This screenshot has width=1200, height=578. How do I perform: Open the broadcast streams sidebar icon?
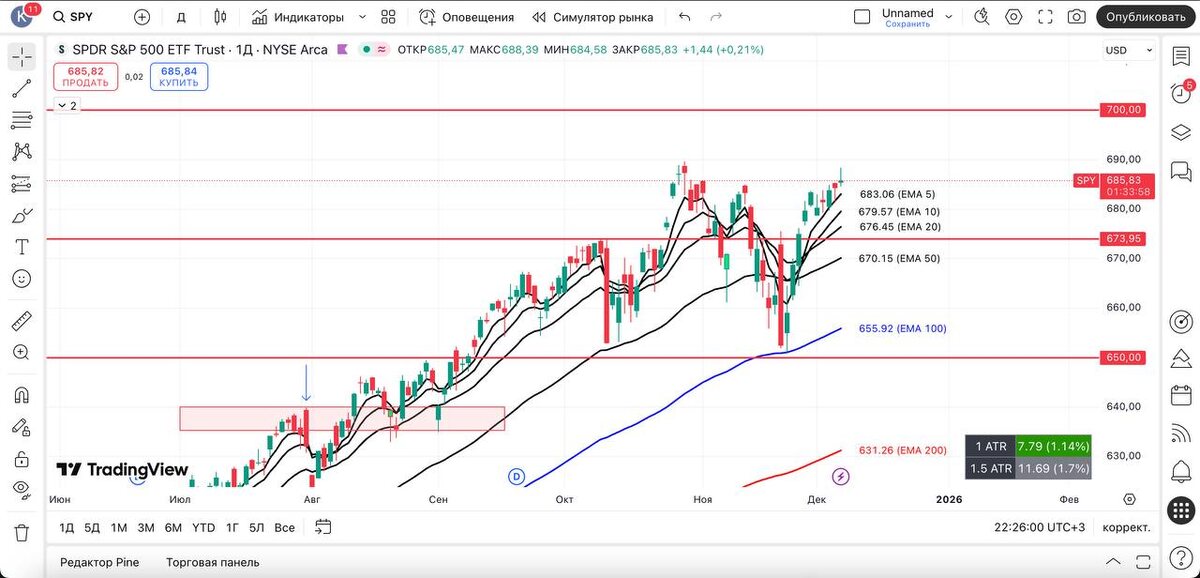pos(1180,432)
